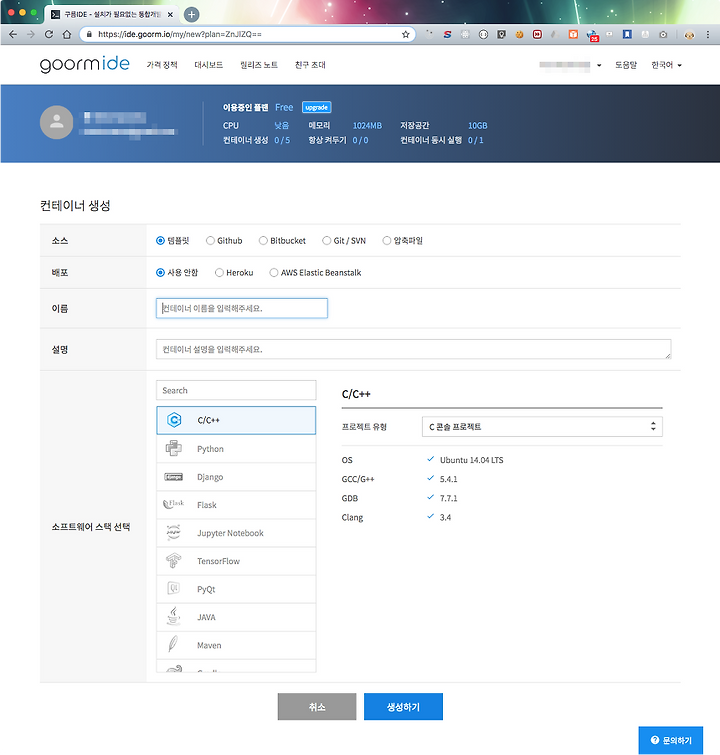Screen dimensions: 720x755
Task: Select the TensorFlow list row label
Action: [x=218, y=561]
